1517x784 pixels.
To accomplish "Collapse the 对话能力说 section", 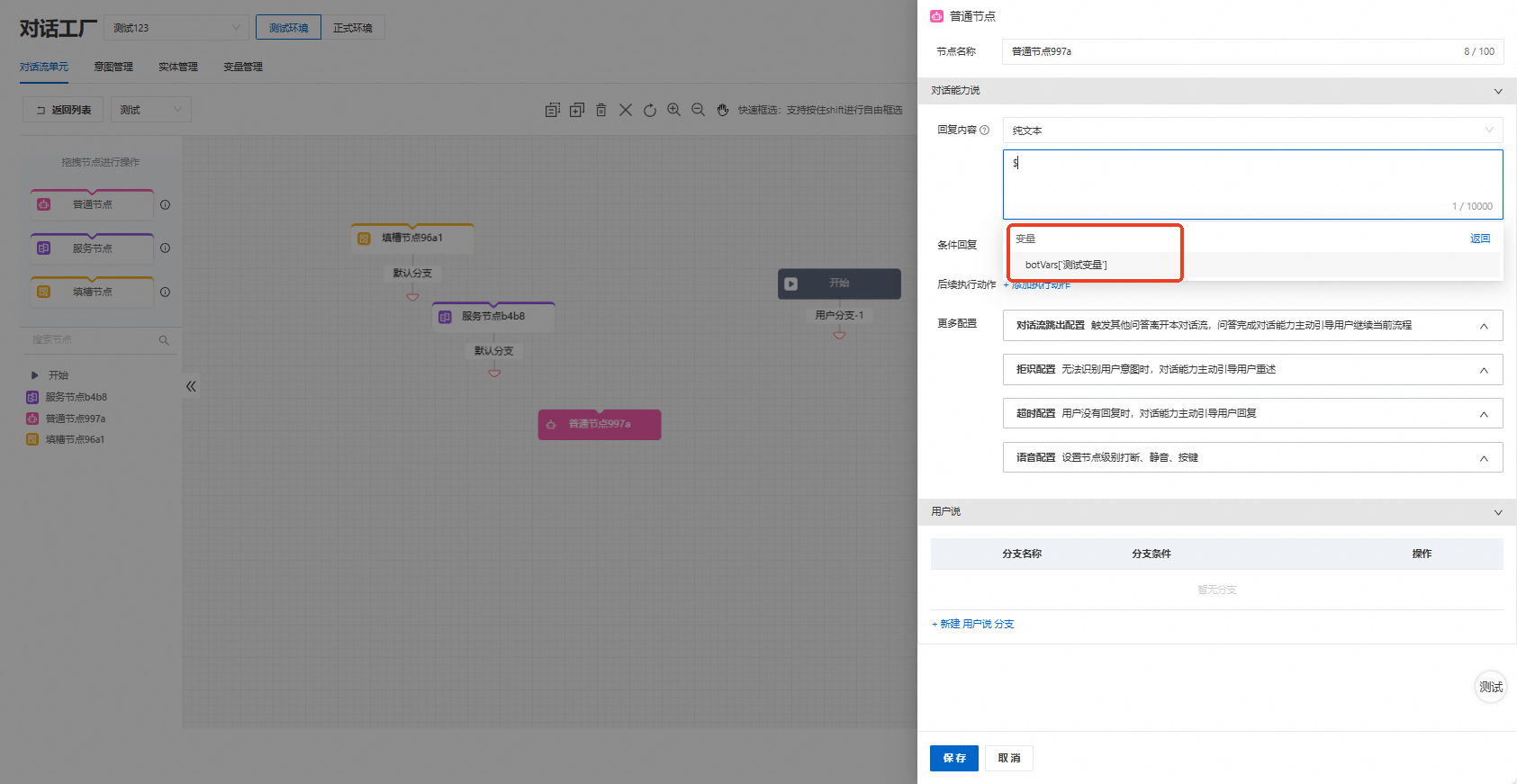I will pyautogui.click(x=1498, y=91).
